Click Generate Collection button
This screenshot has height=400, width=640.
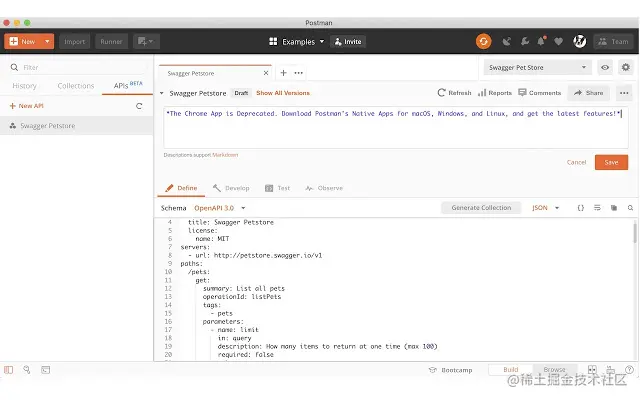coord(481,208)
